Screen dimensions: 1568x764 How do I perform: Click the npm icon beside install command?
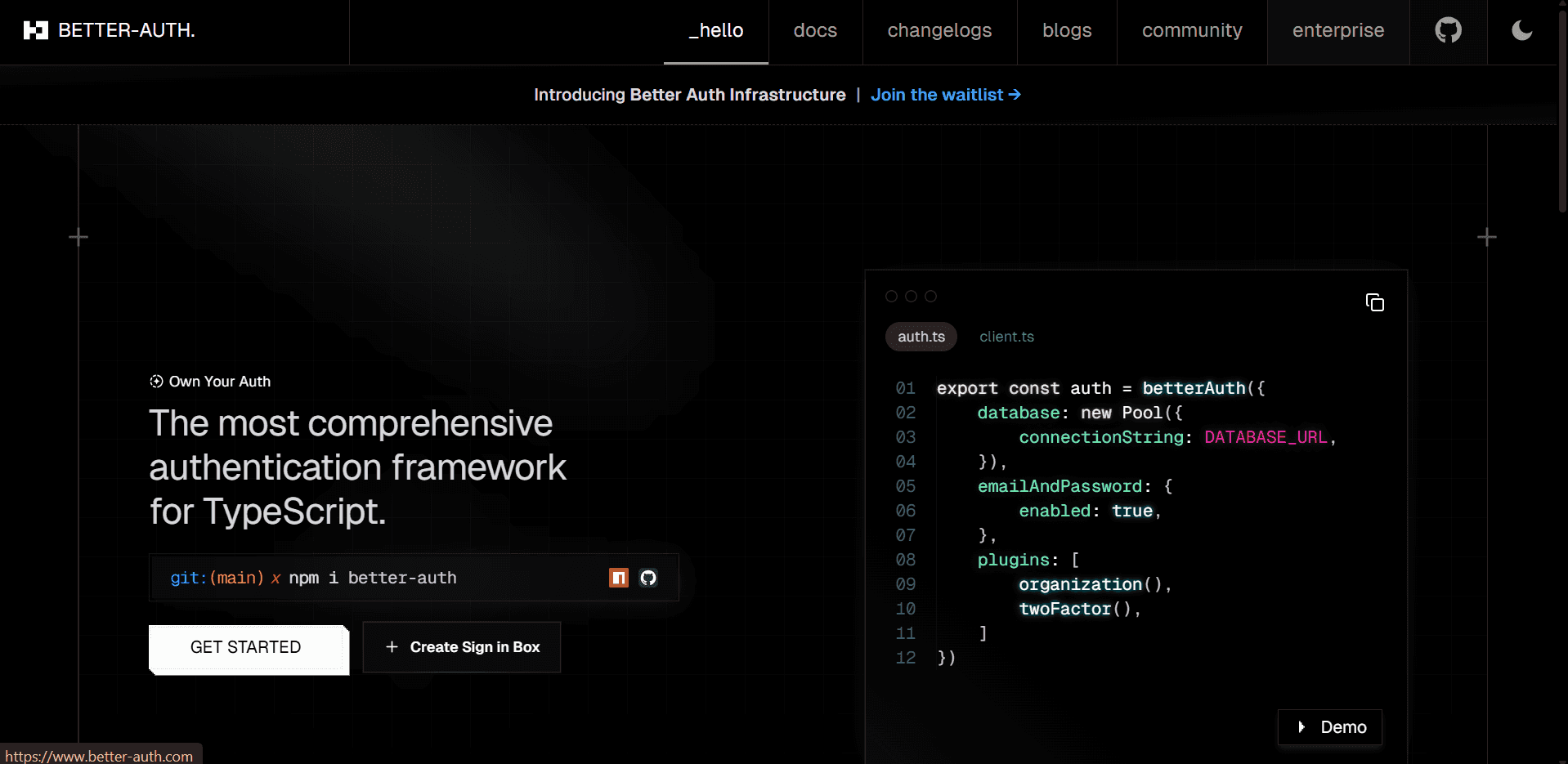619,578
